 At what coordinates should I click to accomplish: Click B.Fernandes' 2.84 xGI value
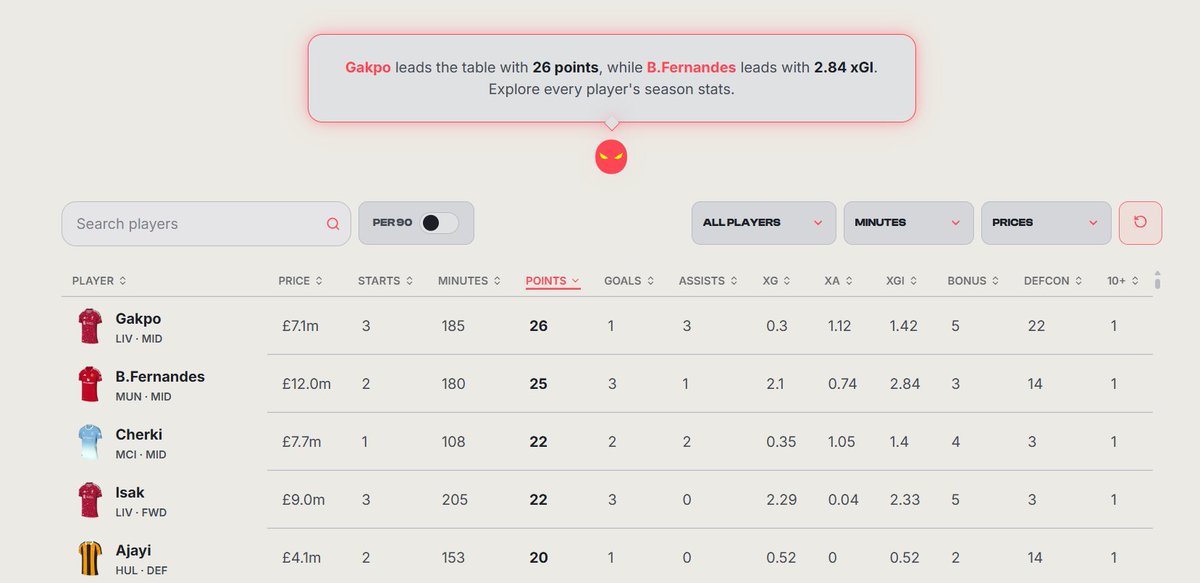coord(903,384)
